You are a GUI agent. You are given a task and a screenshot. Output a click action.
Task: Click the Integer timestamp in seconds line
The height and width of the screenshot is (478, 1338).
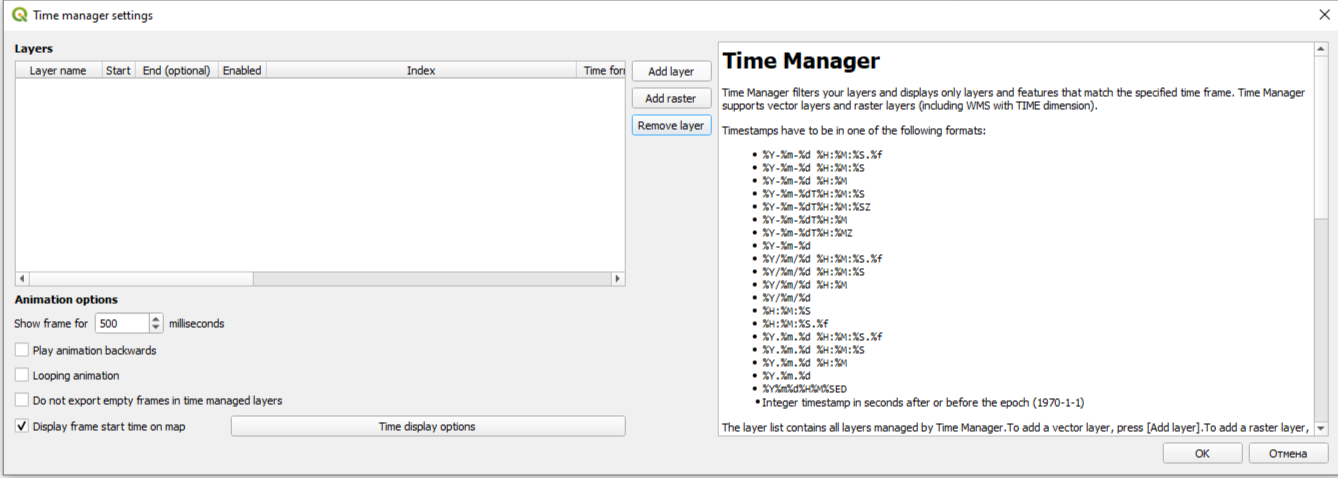923,402
